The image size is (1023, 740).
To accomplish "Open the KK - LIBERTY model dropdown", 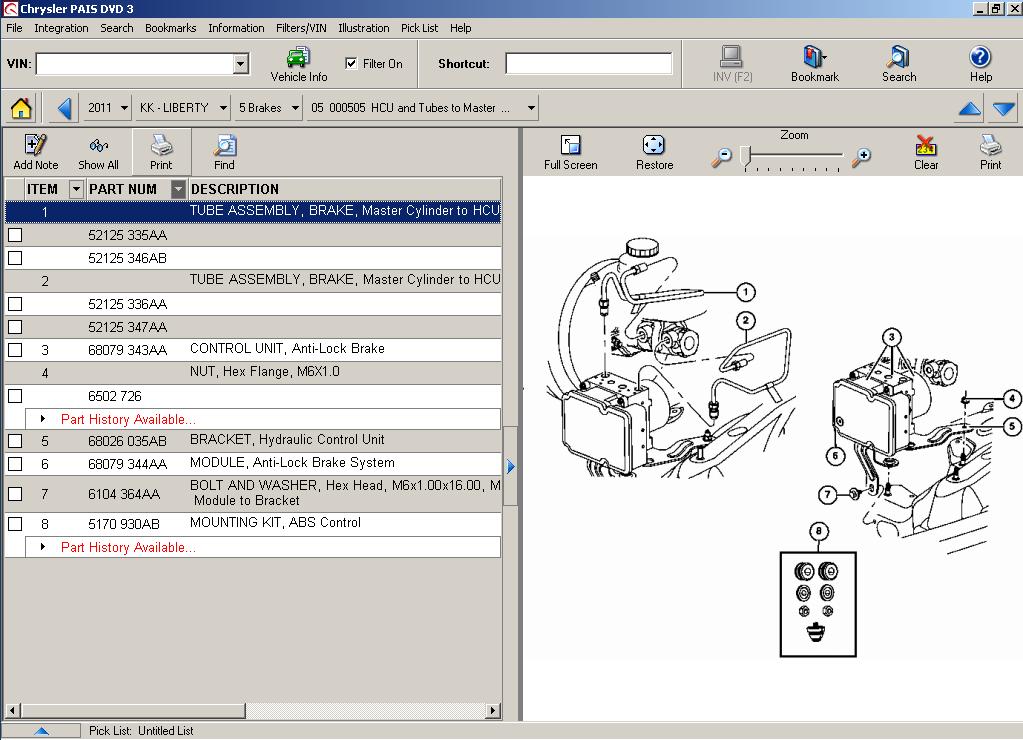I will pos(223,108).
